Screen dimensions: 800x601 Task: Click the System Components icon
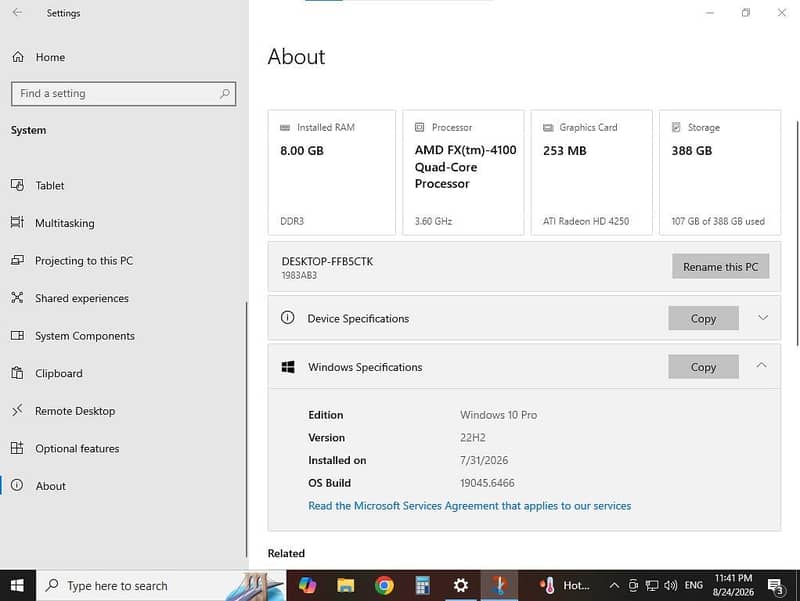coord(17,335)
